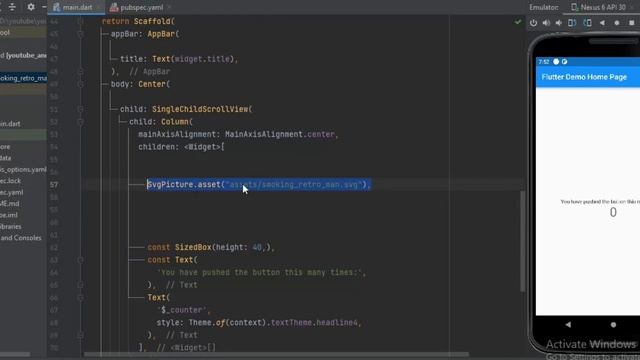Screen dimensions: 640x360
Task: Click 'children: <Widget>[' line
Action: [181, 147]
